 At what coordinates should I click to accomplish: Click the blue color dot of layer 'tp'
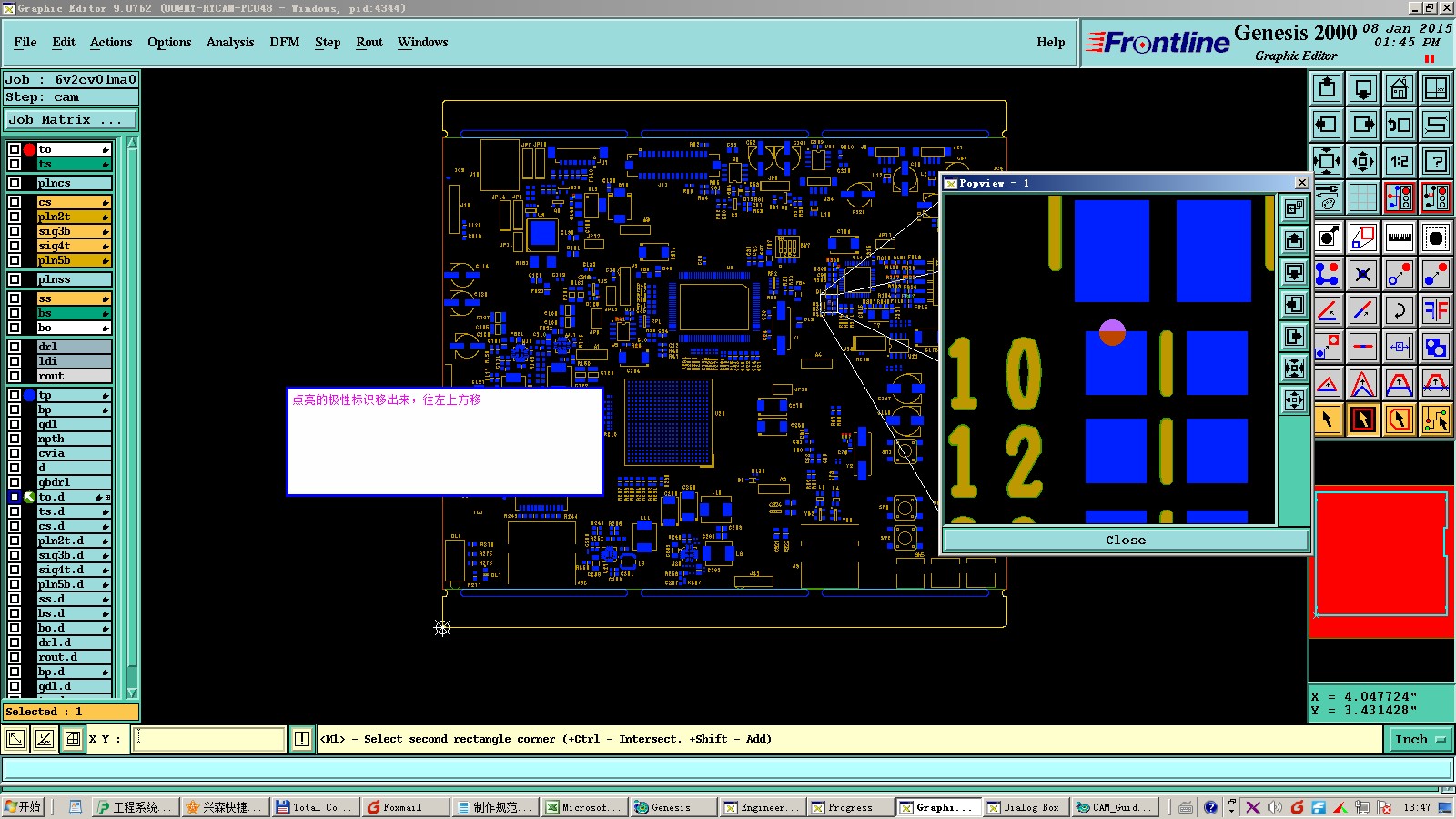(29, 395)
